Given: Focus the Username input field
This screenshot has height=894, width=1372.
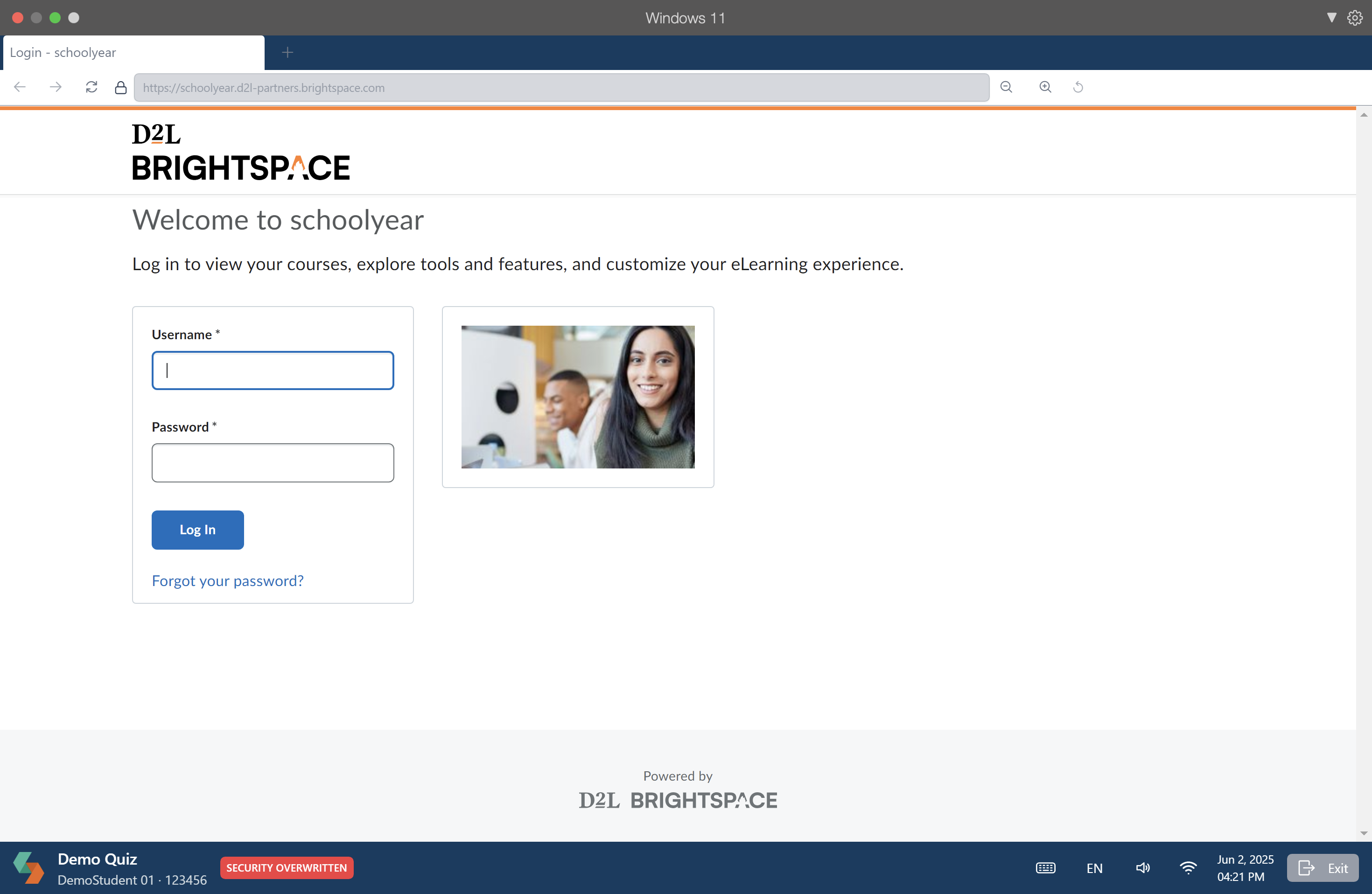Looking at the screenshot, I should (x=273, y=370).
